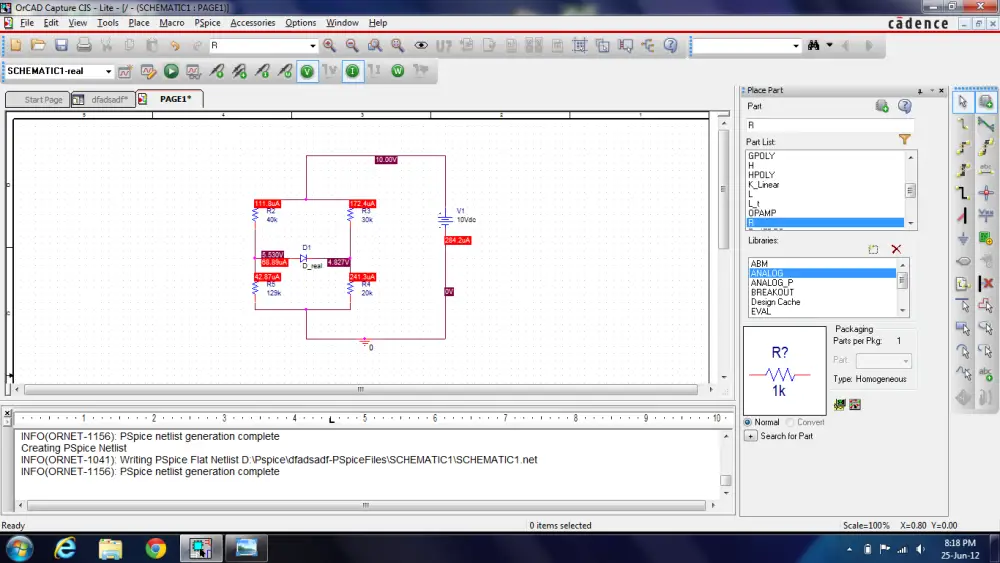Viewport: 1000px width, 563px height.
Task: Open the binoculars search options arrow
Action: tap(829, 45)
